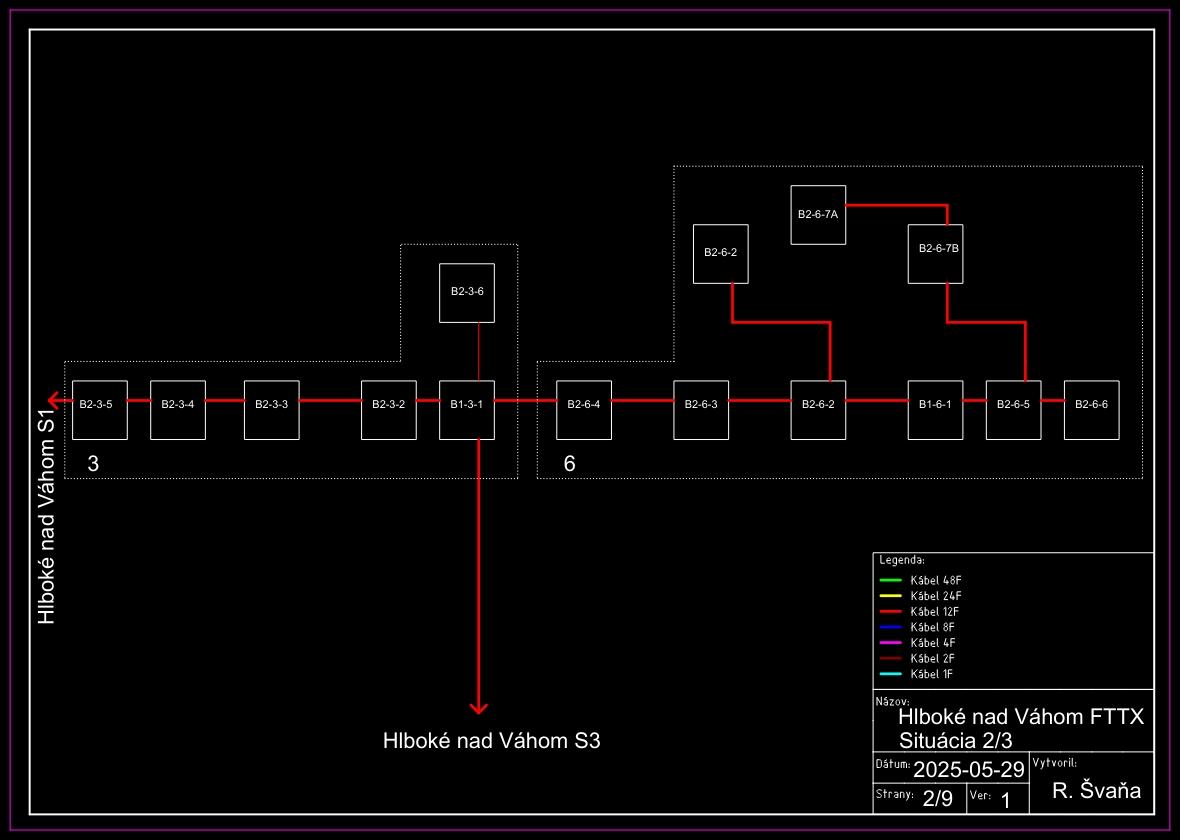Image resolution: width=1180 pixels, height=840 pixels.
Task: Select the B2-3-3 node box
Action: pyautogui.click(x=272, y=410)
